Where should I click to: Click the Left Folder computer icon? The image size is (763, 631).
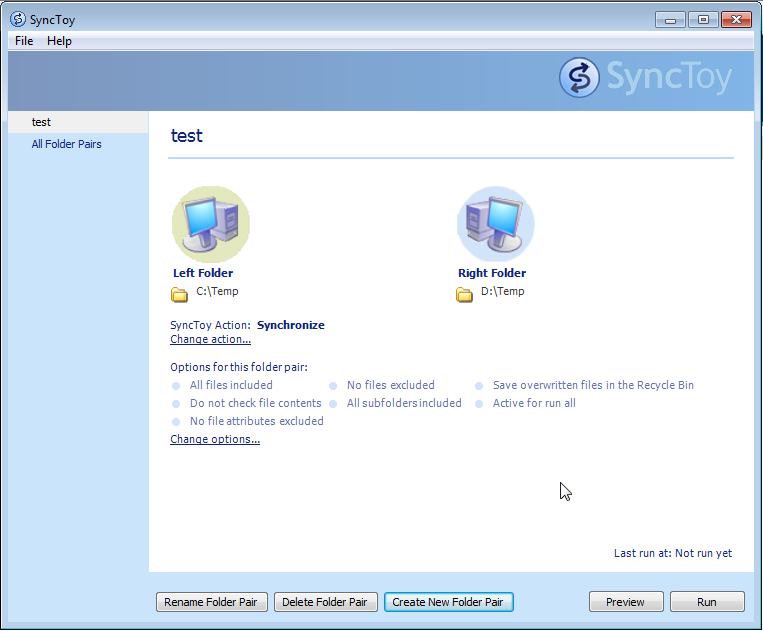(211, 224)
